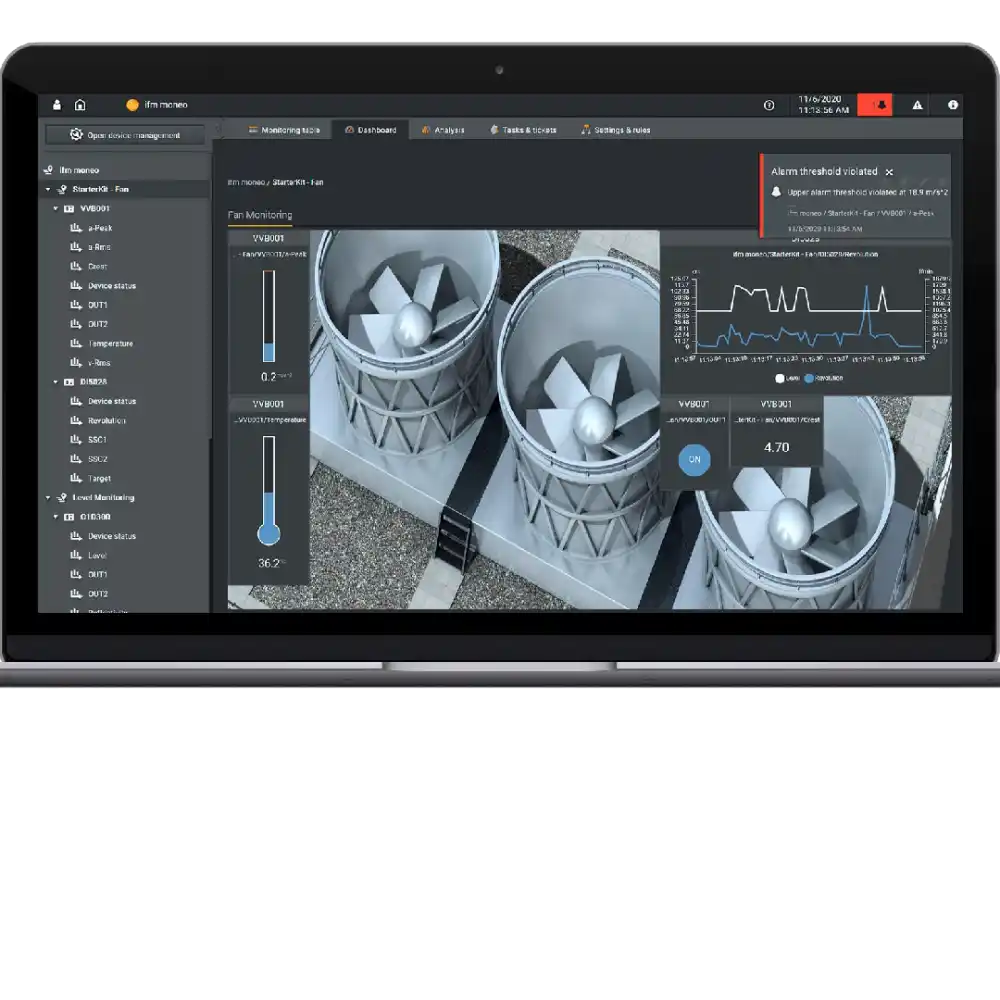The image size is (1000, 1000).
Task: Open the info circle icon in the top-right corner
Action: pos(953,105)
